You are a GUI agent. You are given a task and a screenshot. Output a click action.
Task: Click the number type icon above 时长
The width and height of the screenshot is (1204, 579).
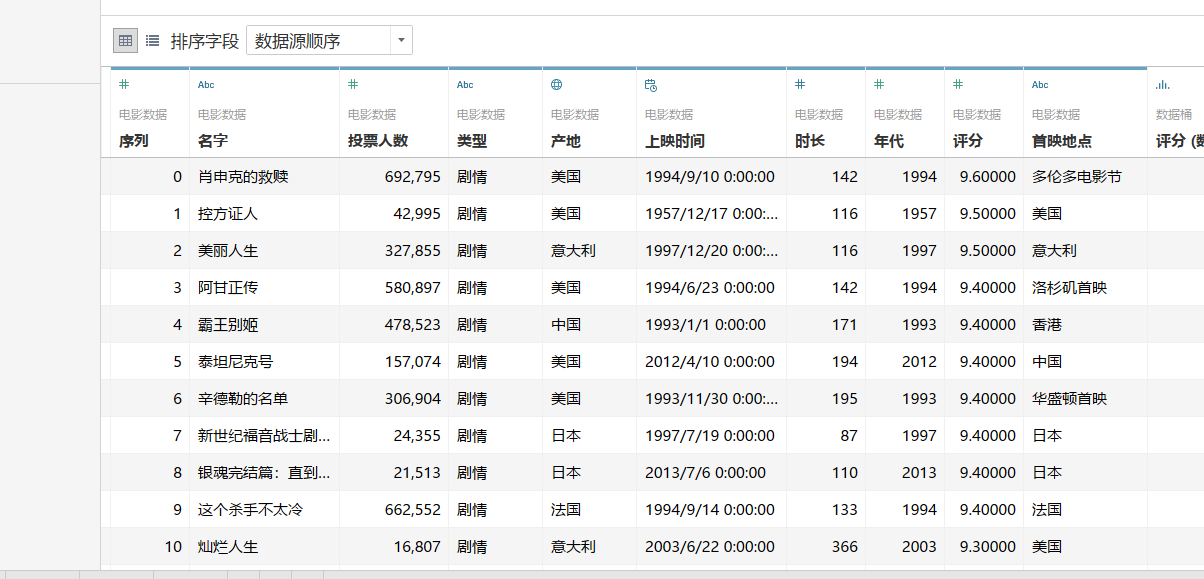point(800,85)
